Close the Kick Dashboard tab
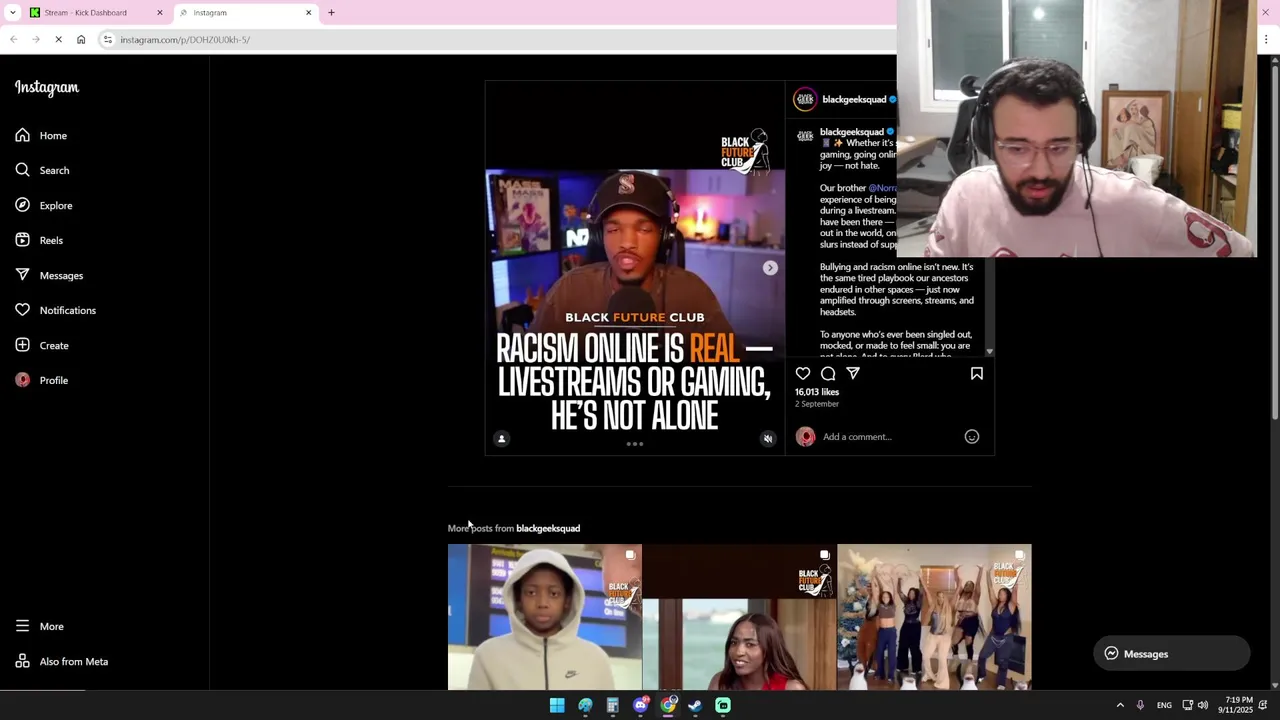This screenshot has height=720, width=1280. pyautogui.click(x=159, y=13)
